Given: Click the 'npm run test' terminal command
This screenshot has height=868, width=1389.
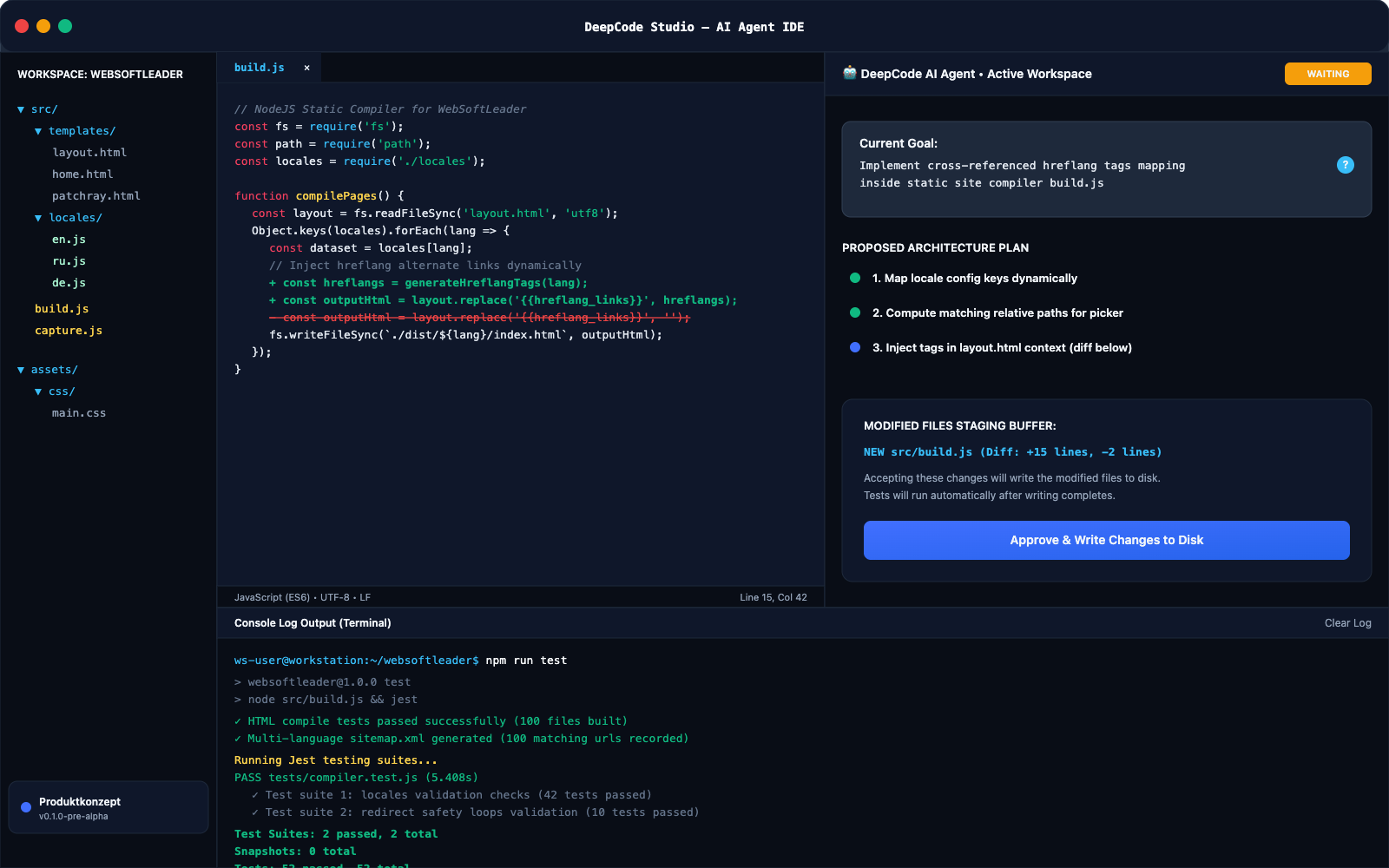Looking at the screenshot, I should 526,661.
